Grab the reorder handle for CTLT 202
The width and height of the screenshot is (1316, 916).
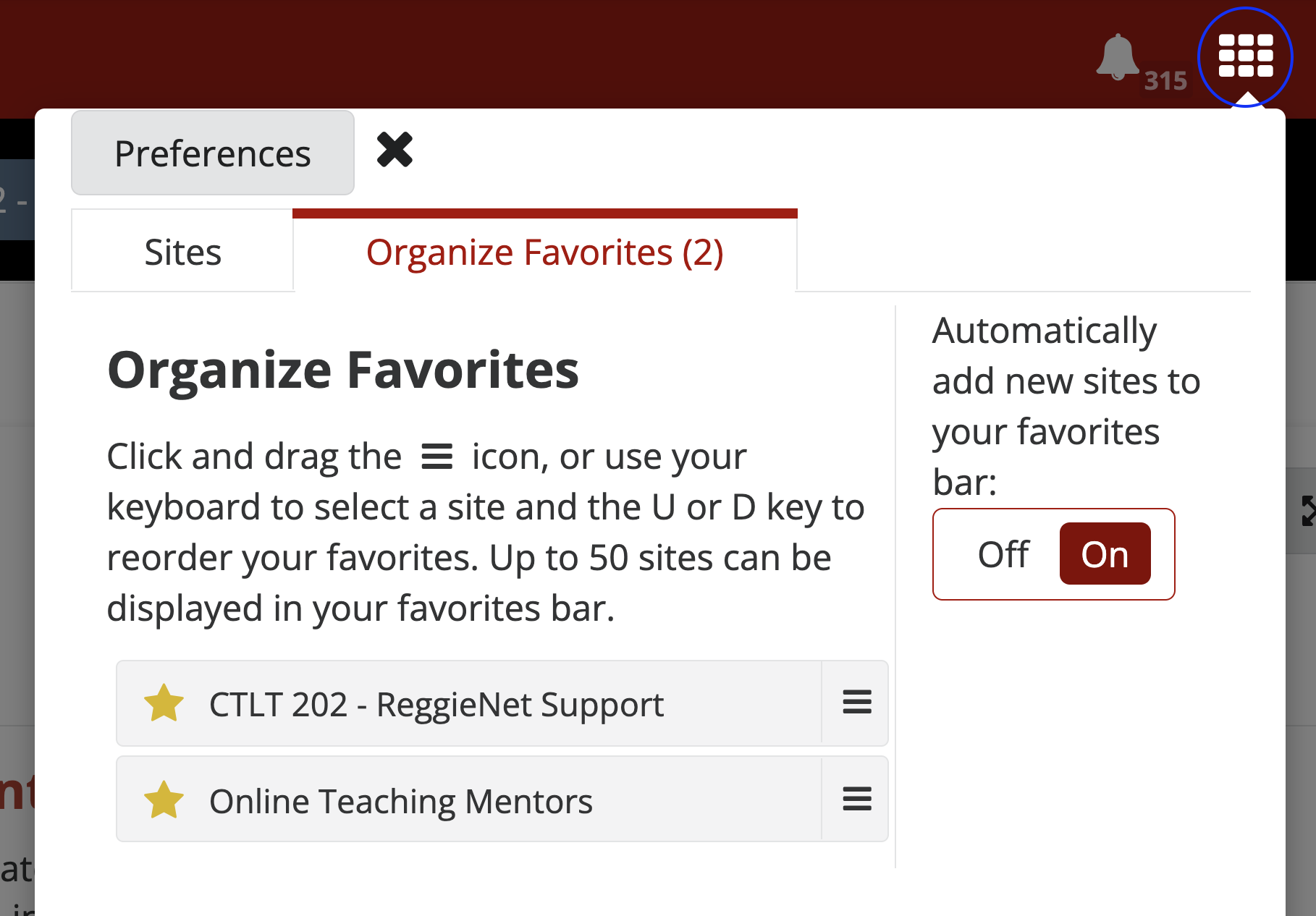click(857, 703)
